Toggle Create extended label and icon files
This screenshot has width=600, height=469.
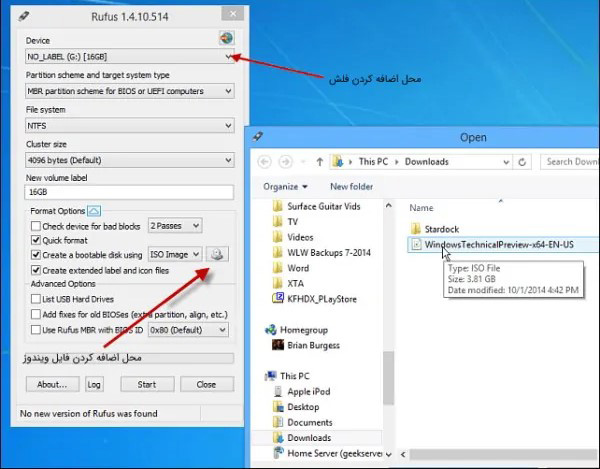point(36,270)
